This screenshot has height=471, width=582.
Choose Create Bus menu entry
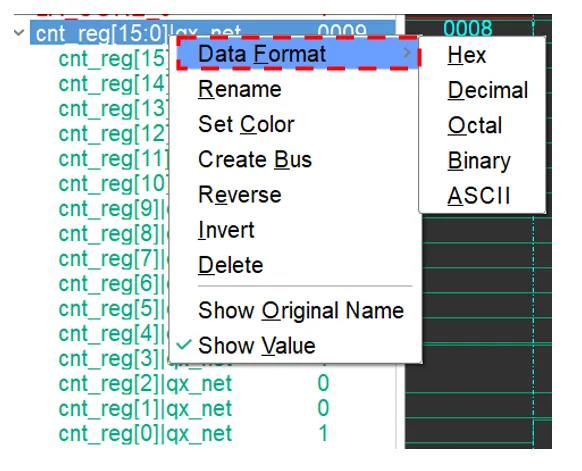pos(255,159)
